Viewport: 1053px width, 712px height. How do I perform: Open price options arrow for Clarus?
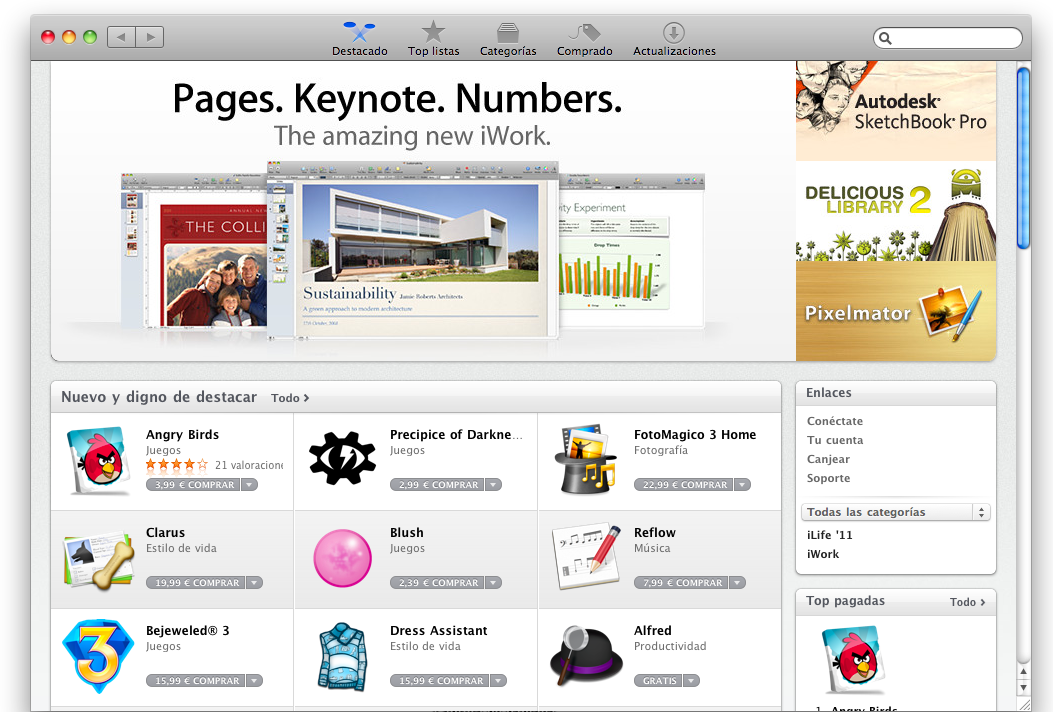coord(254,582)
